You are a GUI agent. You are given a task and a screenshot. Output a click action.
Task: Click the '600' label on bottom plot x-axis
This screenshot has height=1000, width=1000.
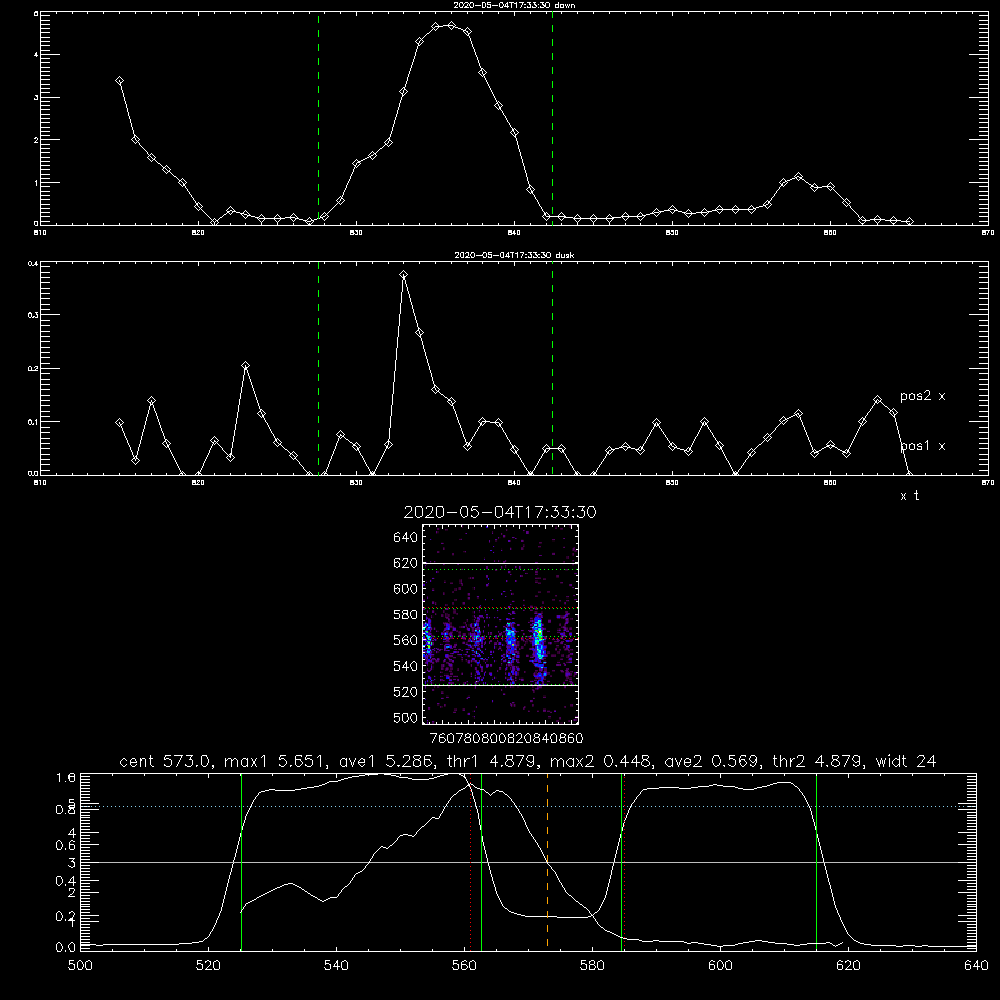click(721, 965)
